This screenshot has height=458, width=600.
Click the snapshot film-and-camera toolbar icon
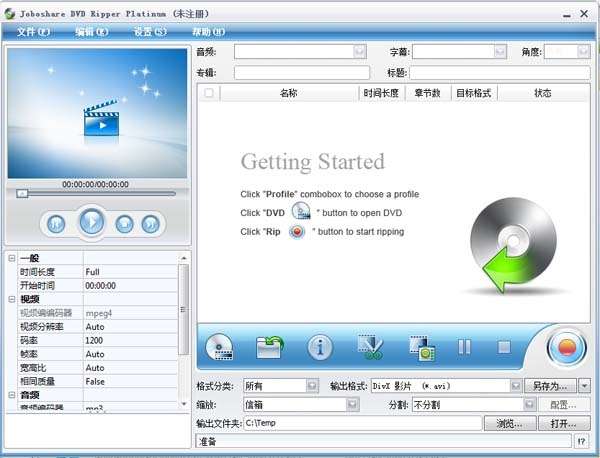coord(422,348)
